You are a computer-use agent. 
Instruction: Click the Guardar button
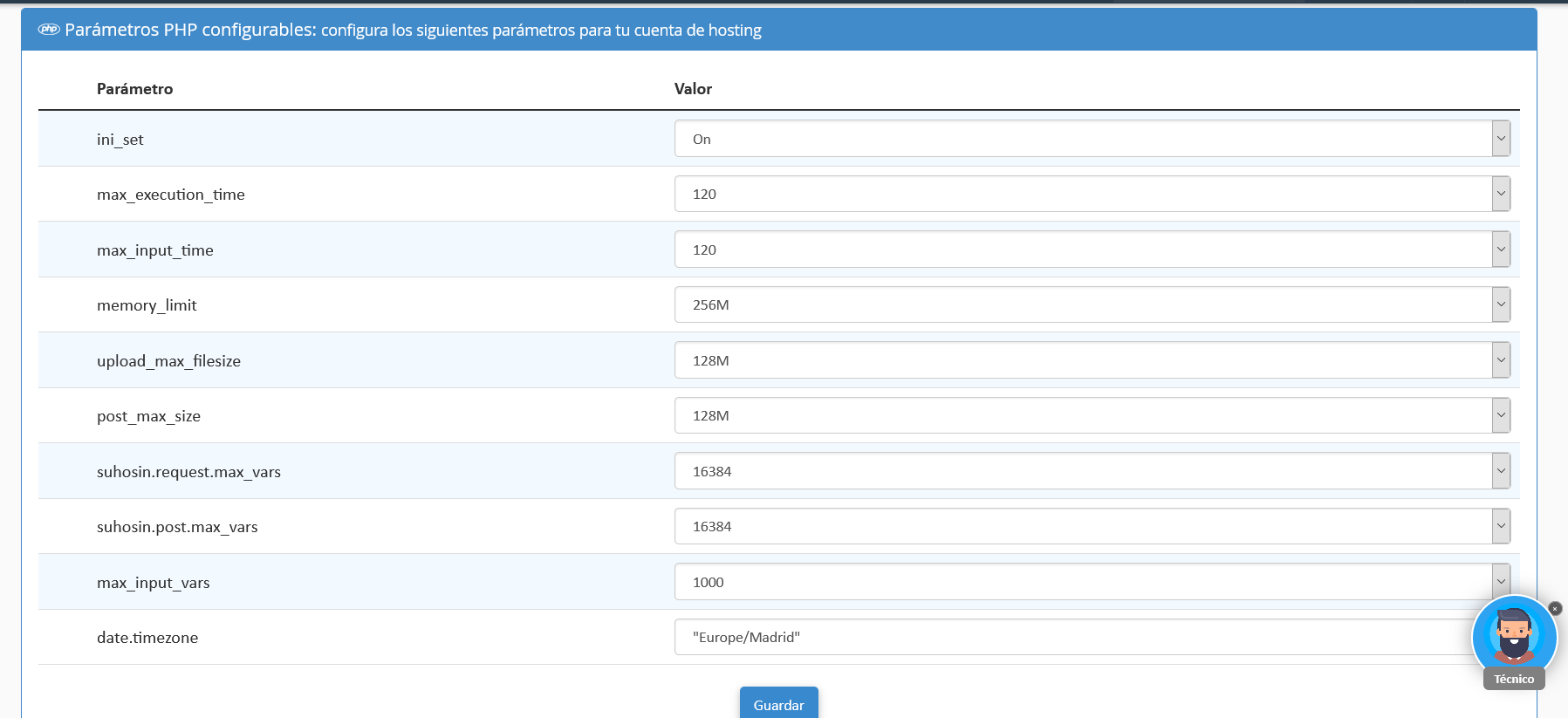click(x=779, y=704)
